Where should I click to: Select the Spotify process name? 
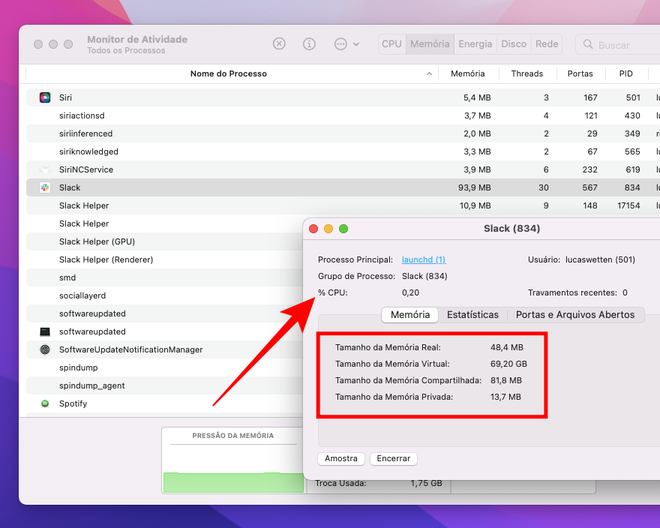click(73, 404)
